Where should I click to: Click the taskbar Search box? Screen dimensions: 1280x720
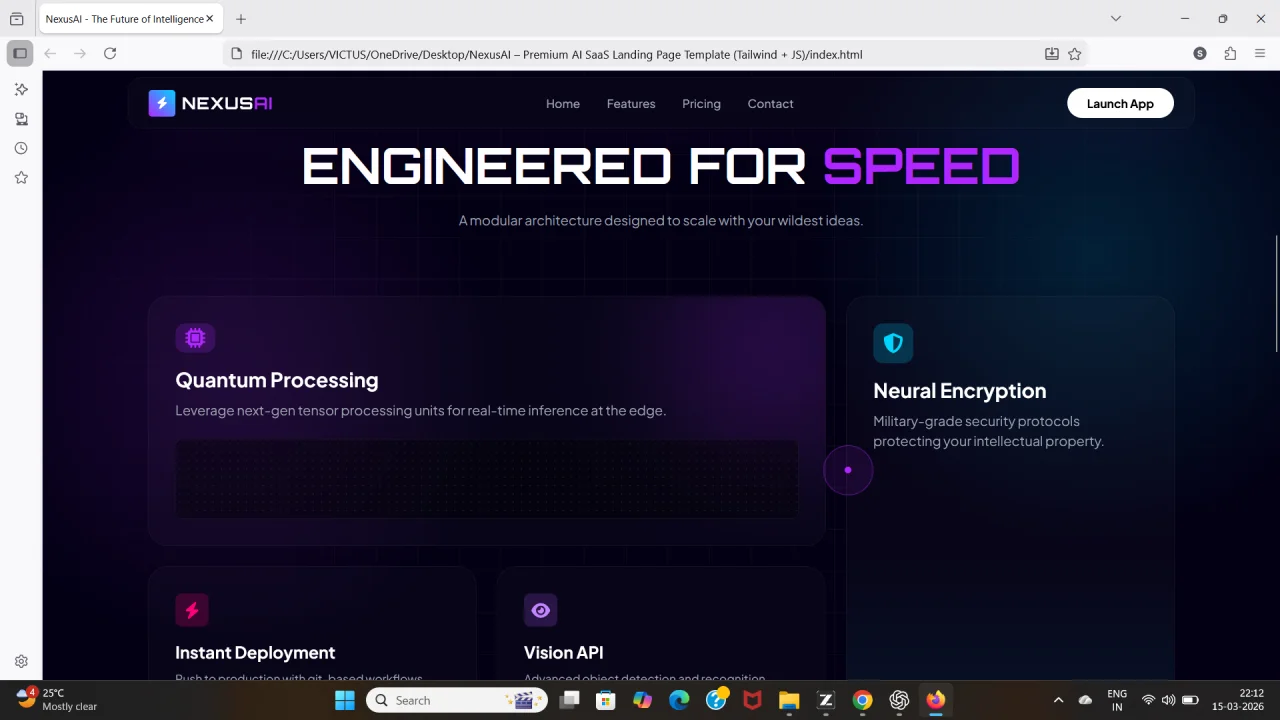[x=457, y=700]
